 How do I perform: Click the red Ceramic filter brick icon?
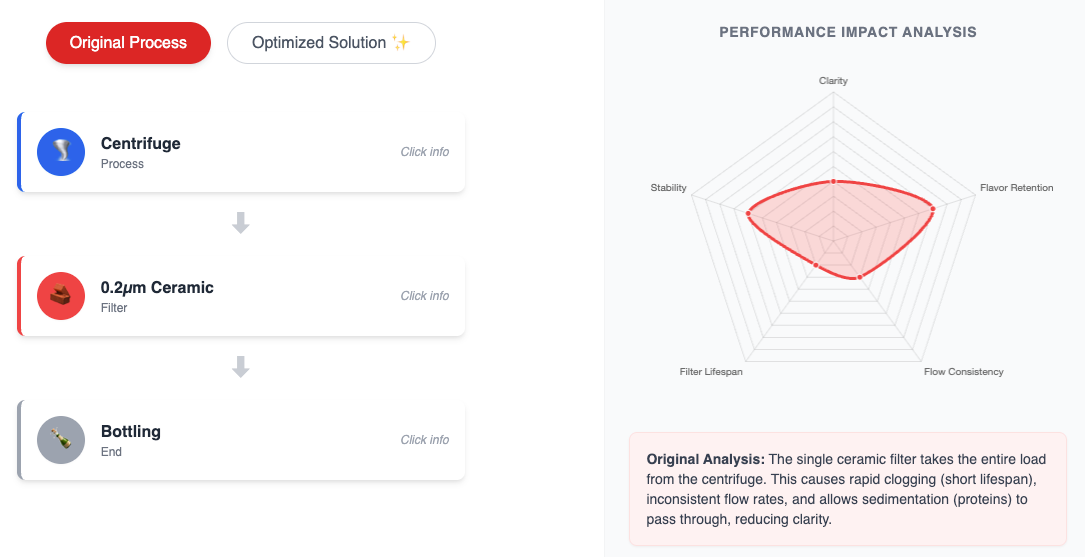pyautogui.click(x=61, y=296)
